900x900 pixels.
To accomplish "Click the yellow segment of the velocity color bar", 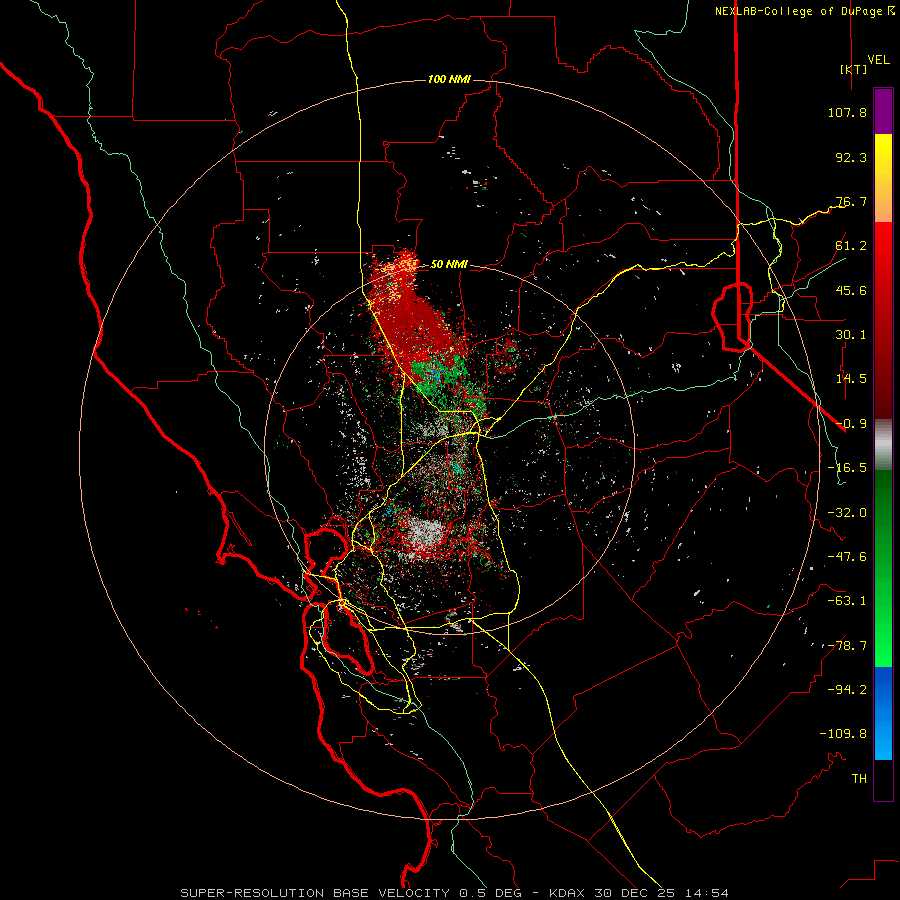I will click(x=883, y=156).
